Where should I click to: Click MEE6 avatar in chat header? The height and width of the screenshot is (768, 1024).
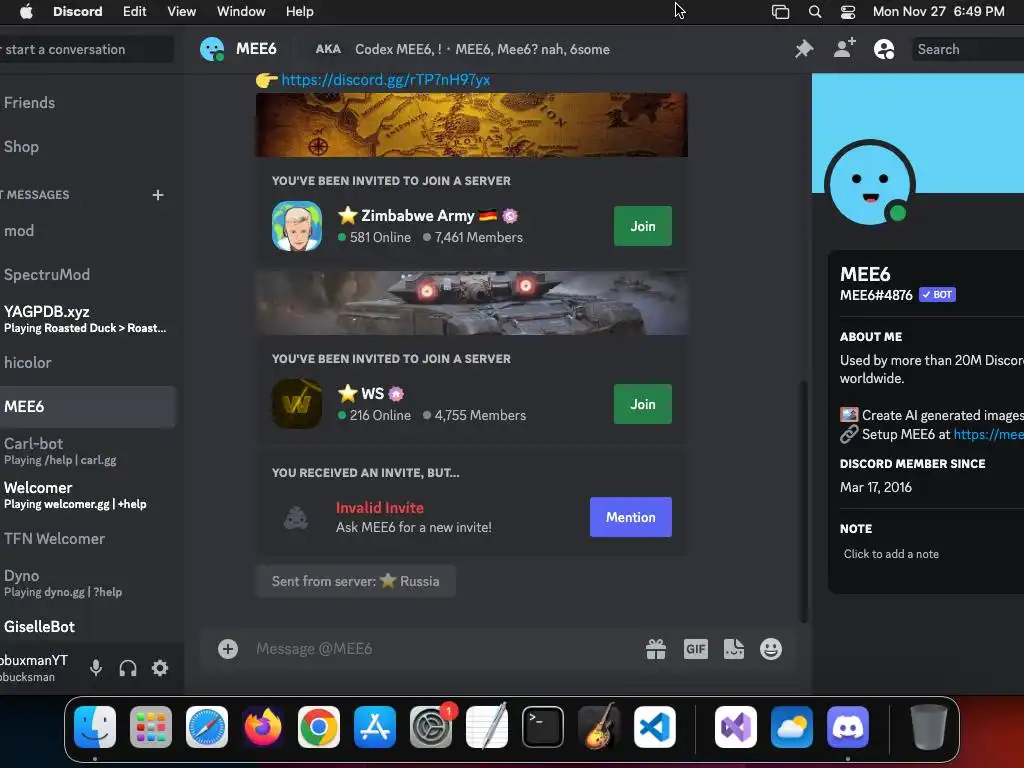[212, 49]
